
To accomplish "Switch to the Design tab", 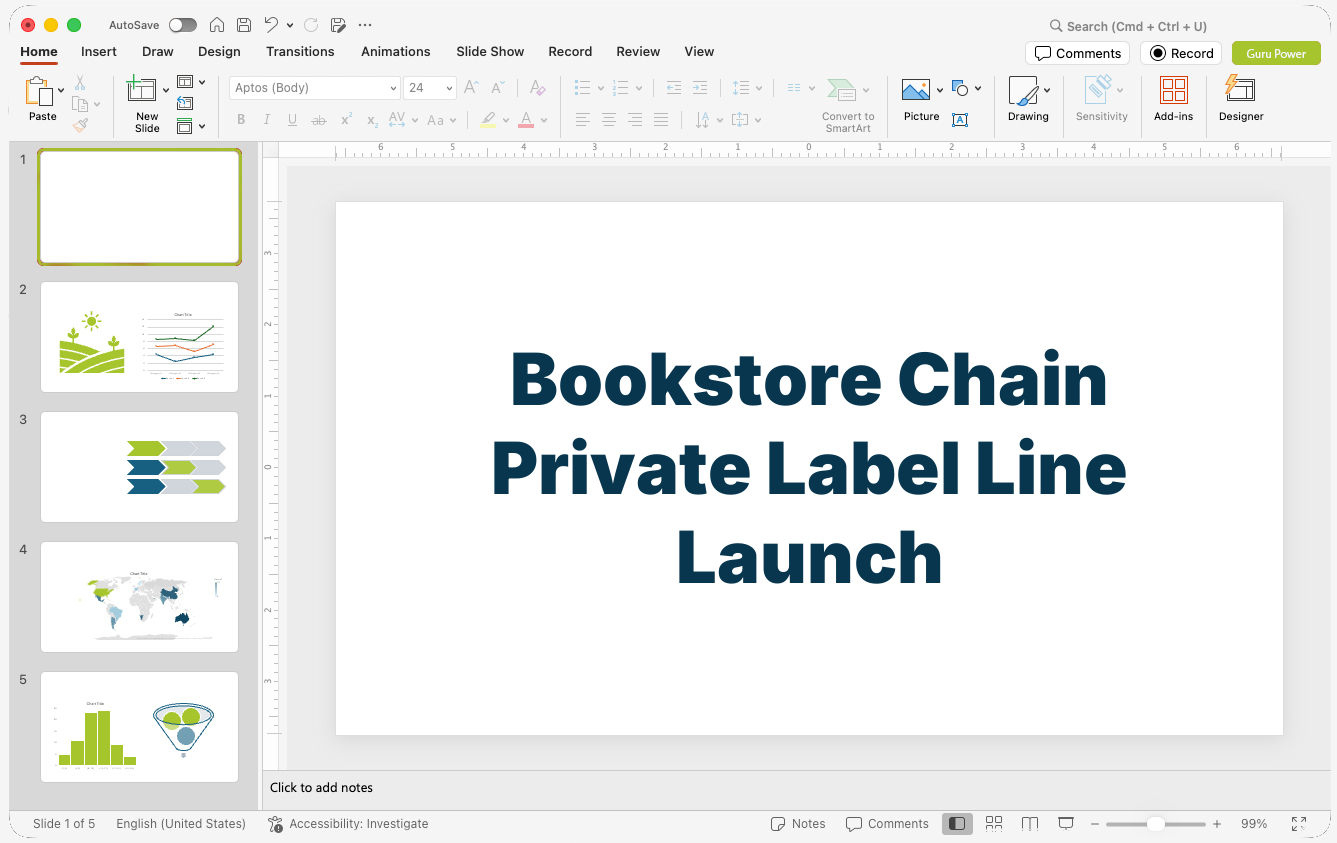I will tap(219, 51).
